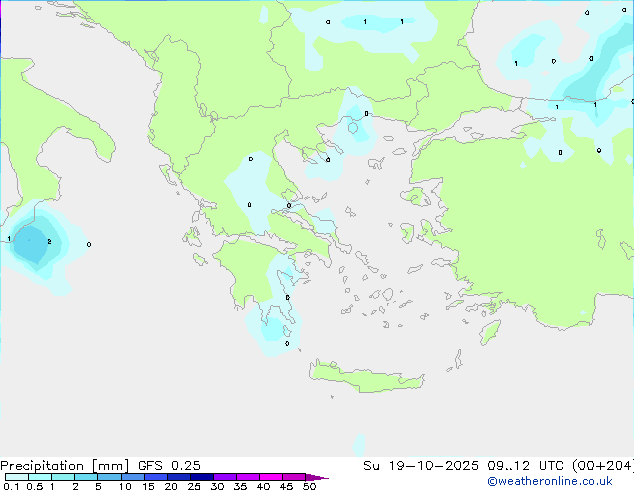
Task: Click the legend tick label "0.1"
Action: [x=11, y=486]
